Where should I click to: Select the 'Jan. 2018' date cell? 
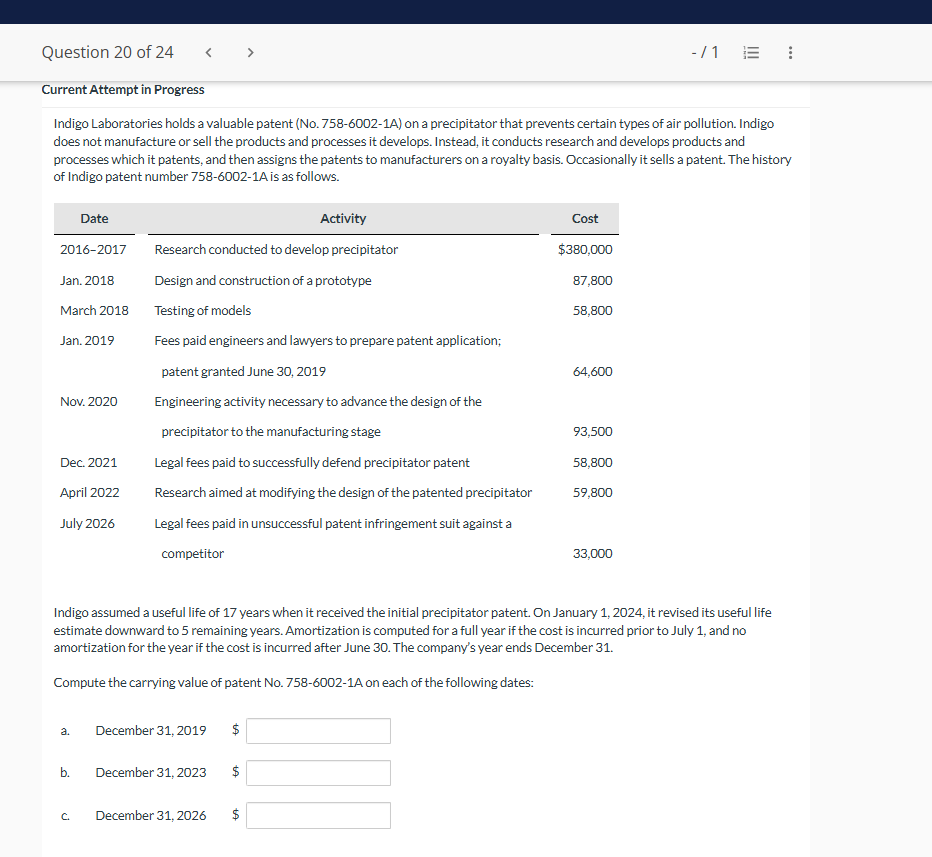tap(87, 281)
